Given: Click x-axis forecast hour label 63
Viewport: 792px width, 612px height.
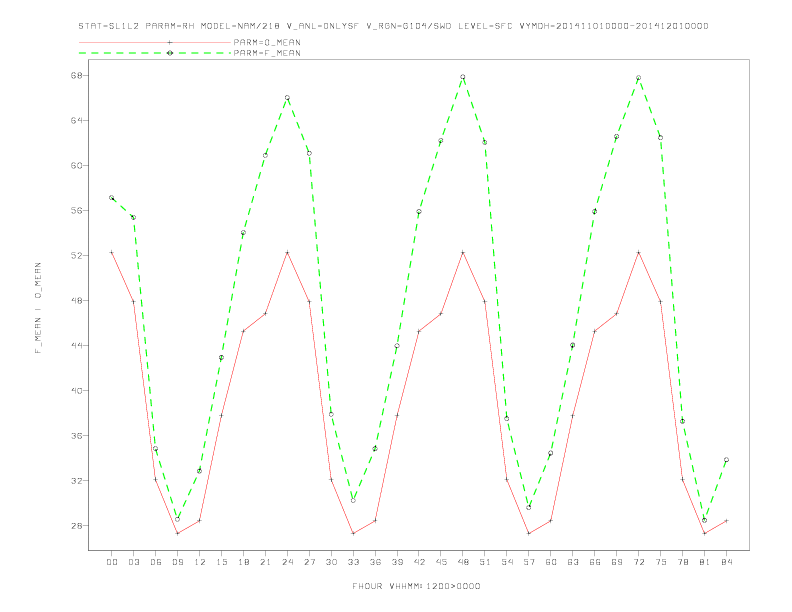Looking at the screenshot, I should coord(573,562).
